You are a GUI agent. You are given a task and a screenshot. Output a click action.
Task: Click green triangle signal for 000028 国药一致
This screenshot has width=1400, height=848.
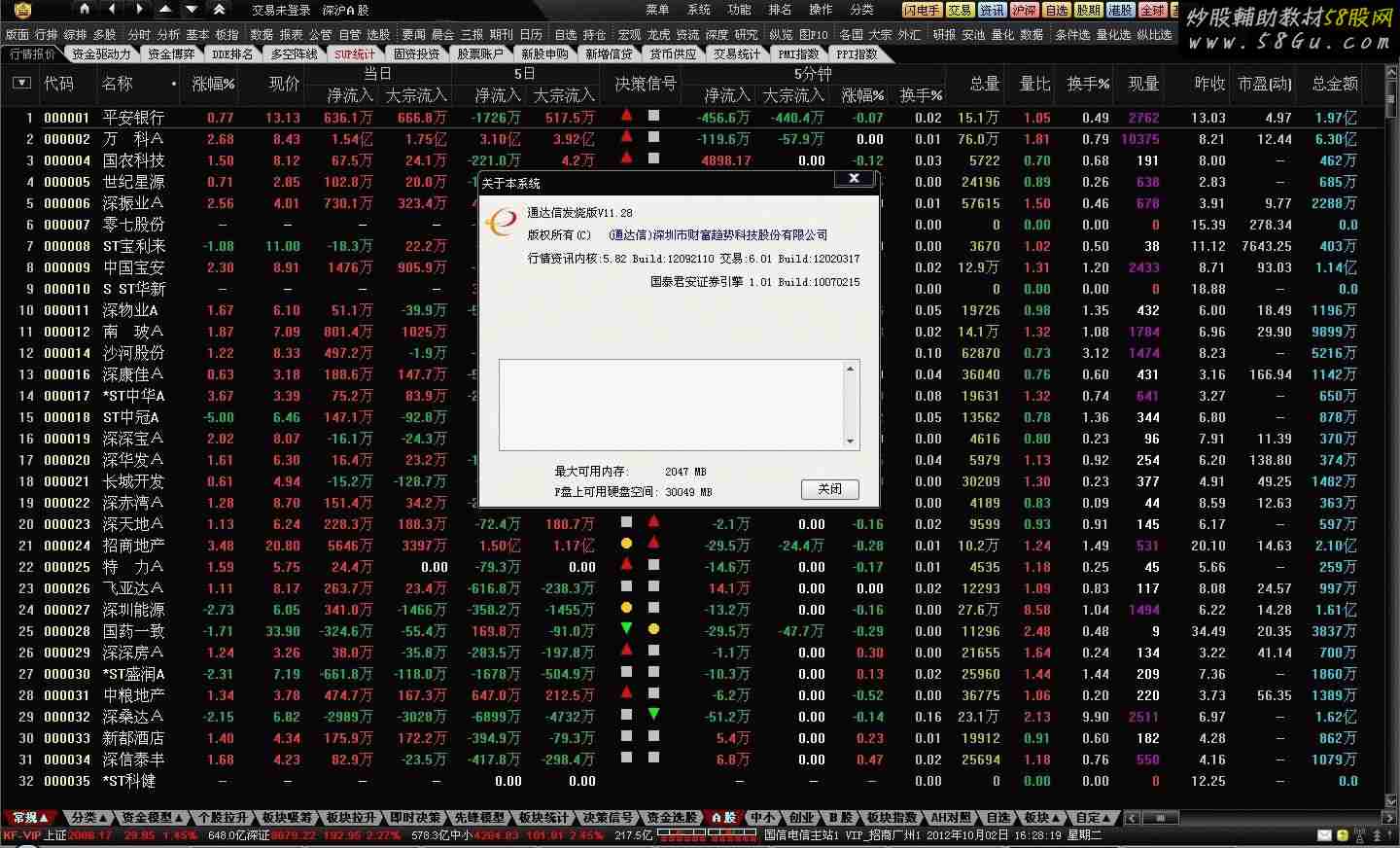(x=626, y=629)
